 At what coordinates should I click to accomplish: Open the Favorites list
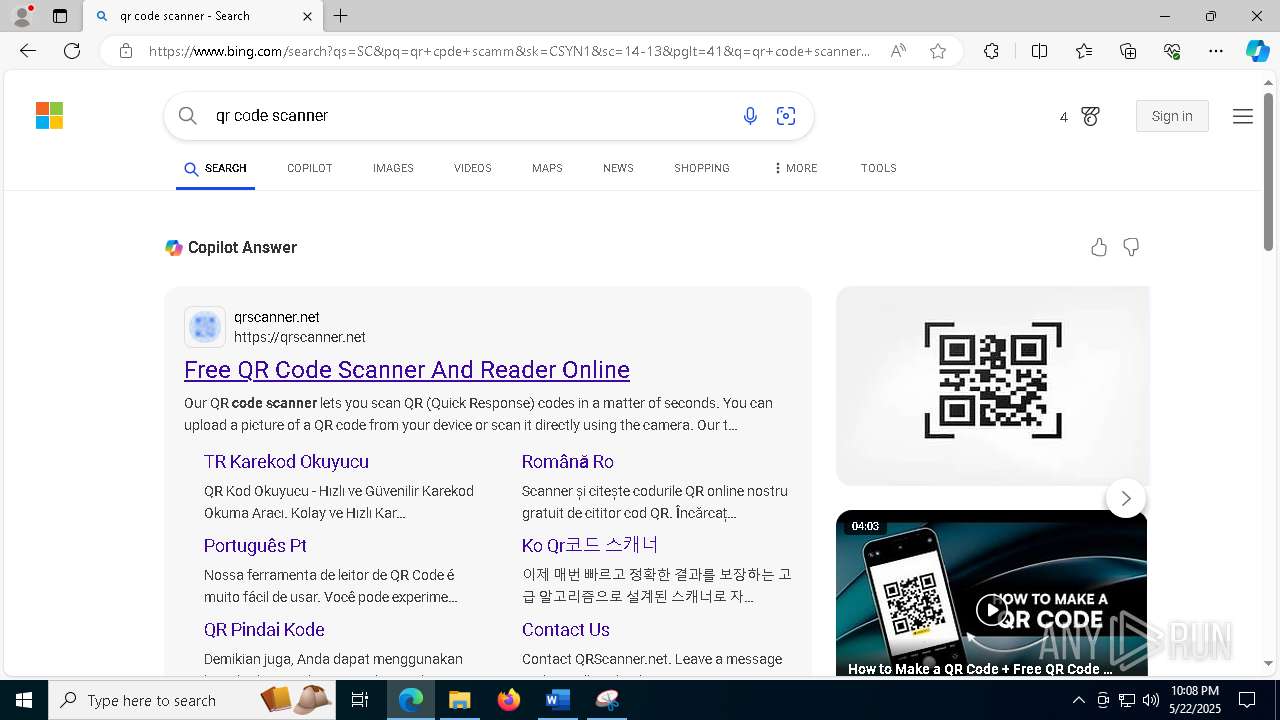tap(1084, 51)
